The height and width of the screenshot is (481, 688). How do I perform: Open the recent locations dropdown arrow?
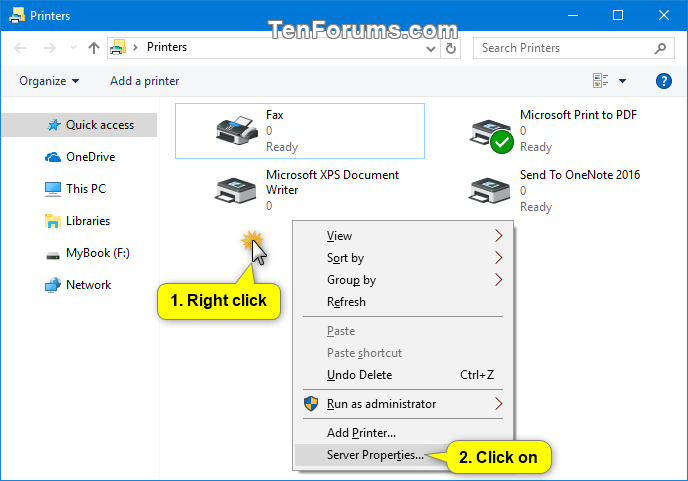73,47
